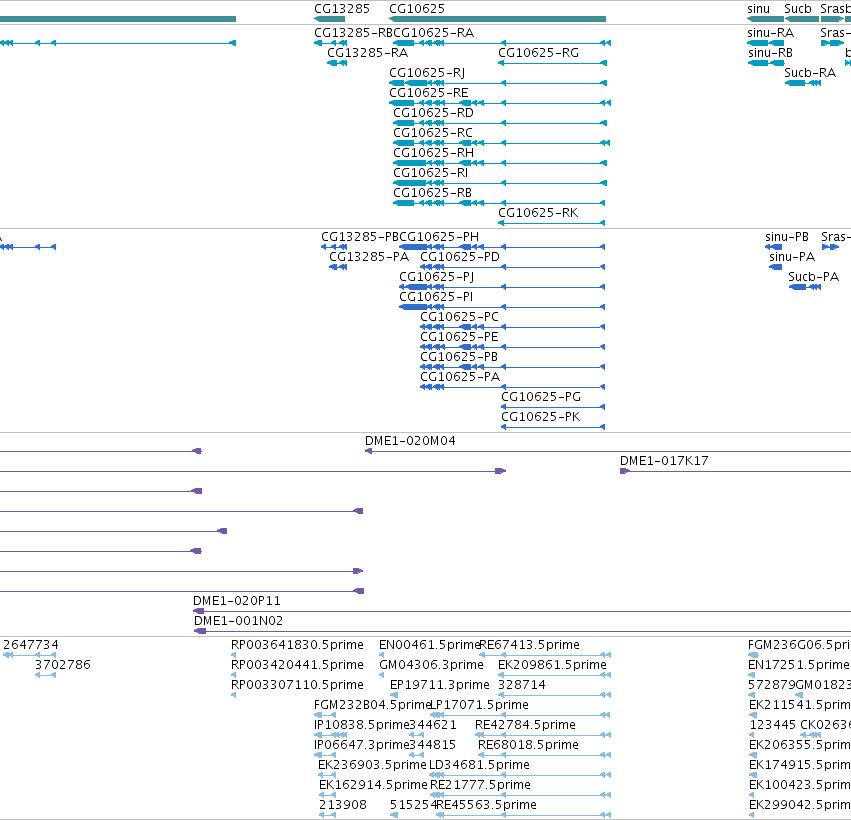Open EST RP003641830.5prime
The width and height of the screenshot is (851, 820).
tap(297, 645)
